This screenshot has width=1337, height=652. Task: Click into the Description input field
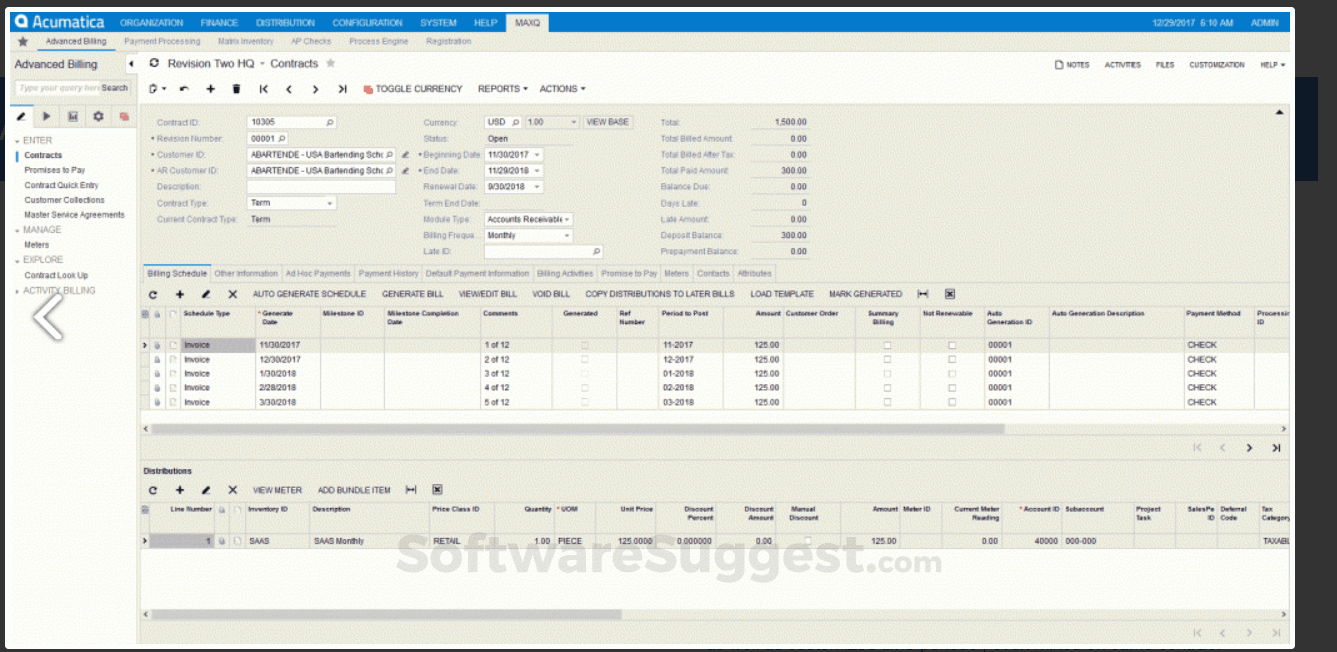[x=321, y=187]
